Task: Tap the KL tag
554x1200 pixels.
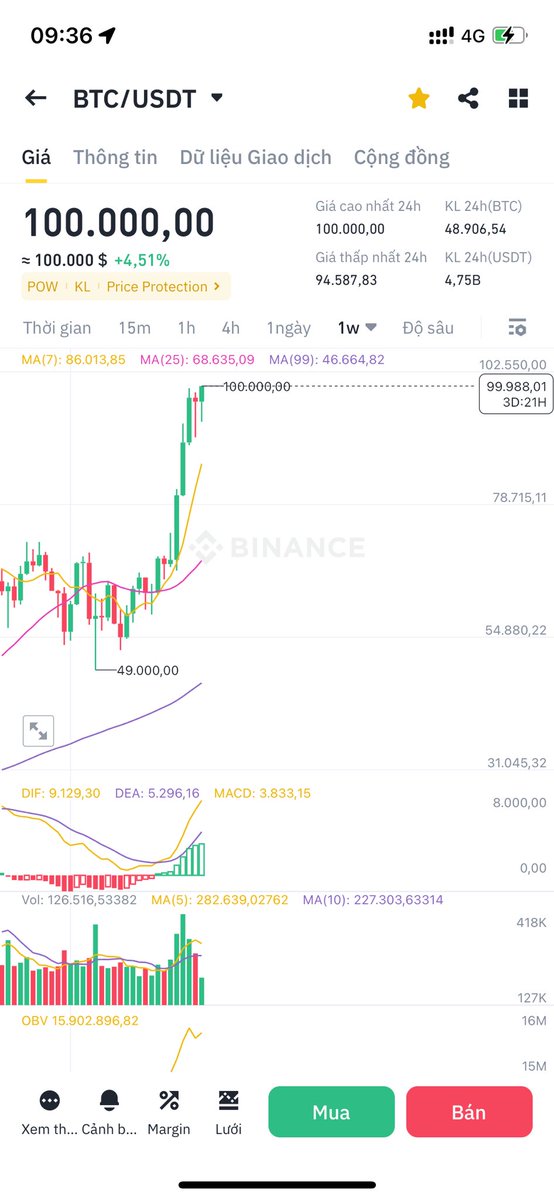Action: pyautogui.click(x=82, y=287)
